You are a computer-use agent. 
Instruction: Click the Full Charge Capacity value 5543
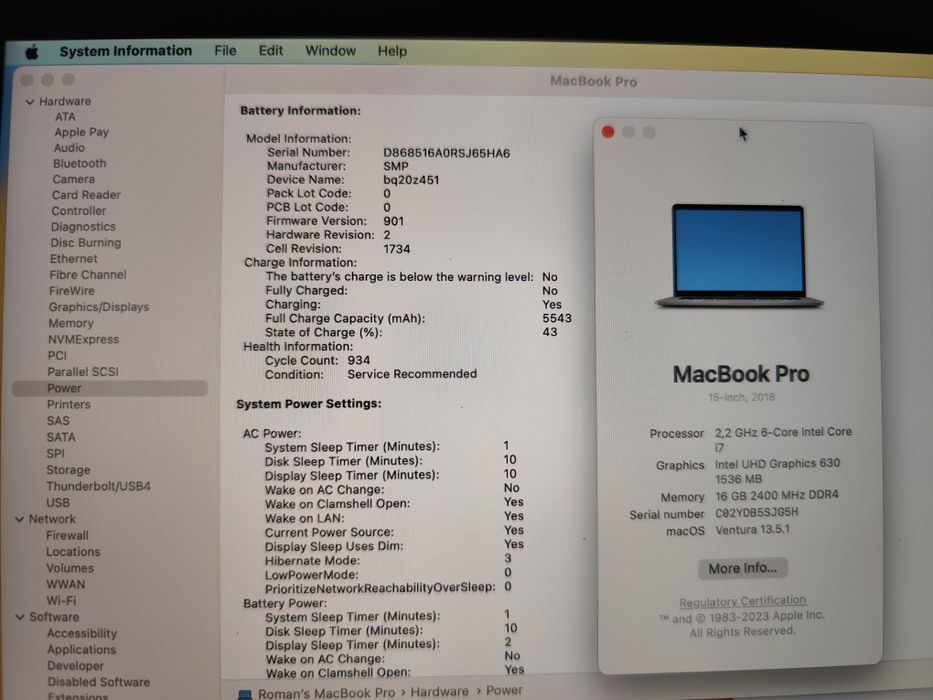click(557, 318)
